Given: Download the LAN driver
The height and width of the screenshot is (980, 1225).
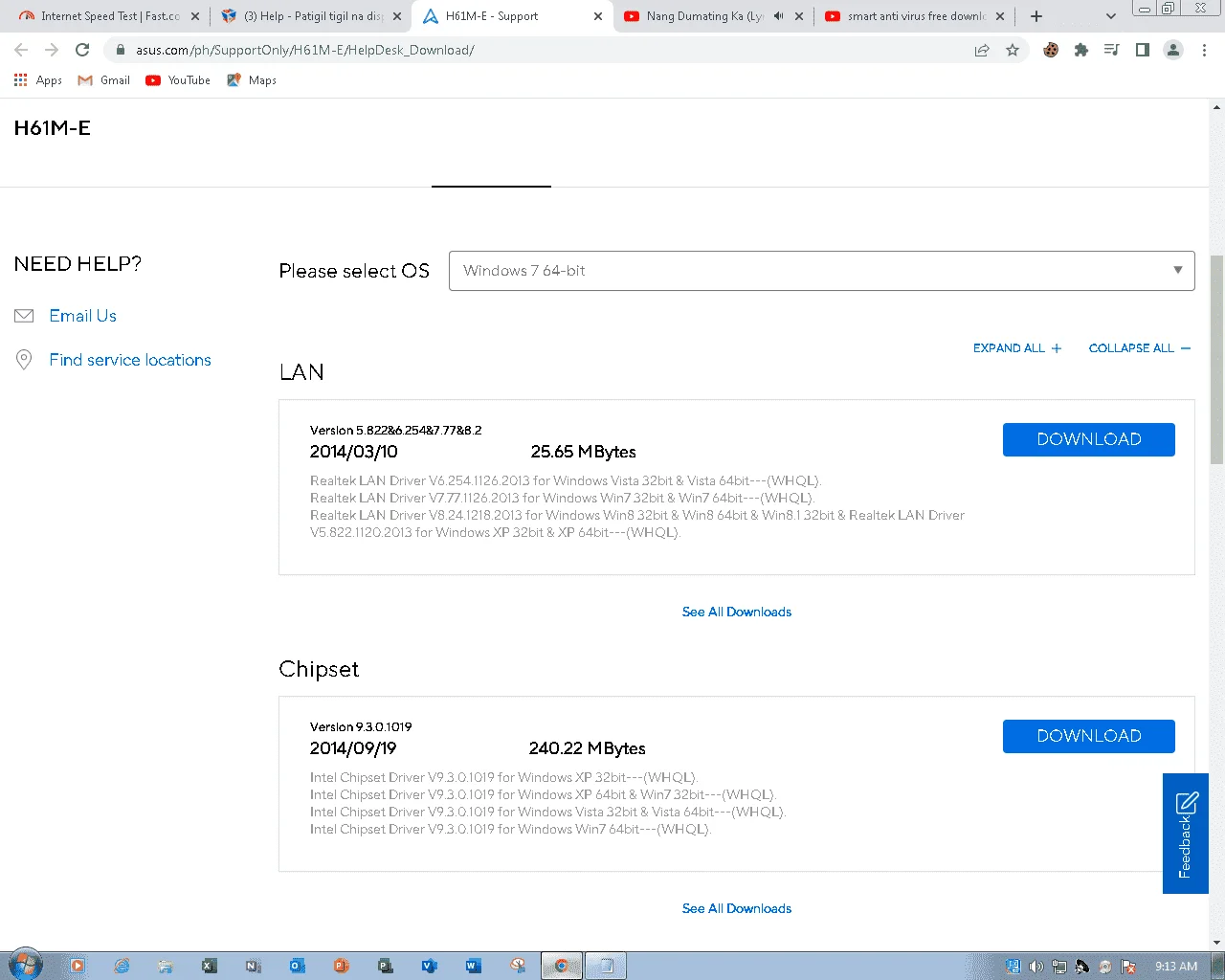Looking at the screenshot, I should [1089, 439].
